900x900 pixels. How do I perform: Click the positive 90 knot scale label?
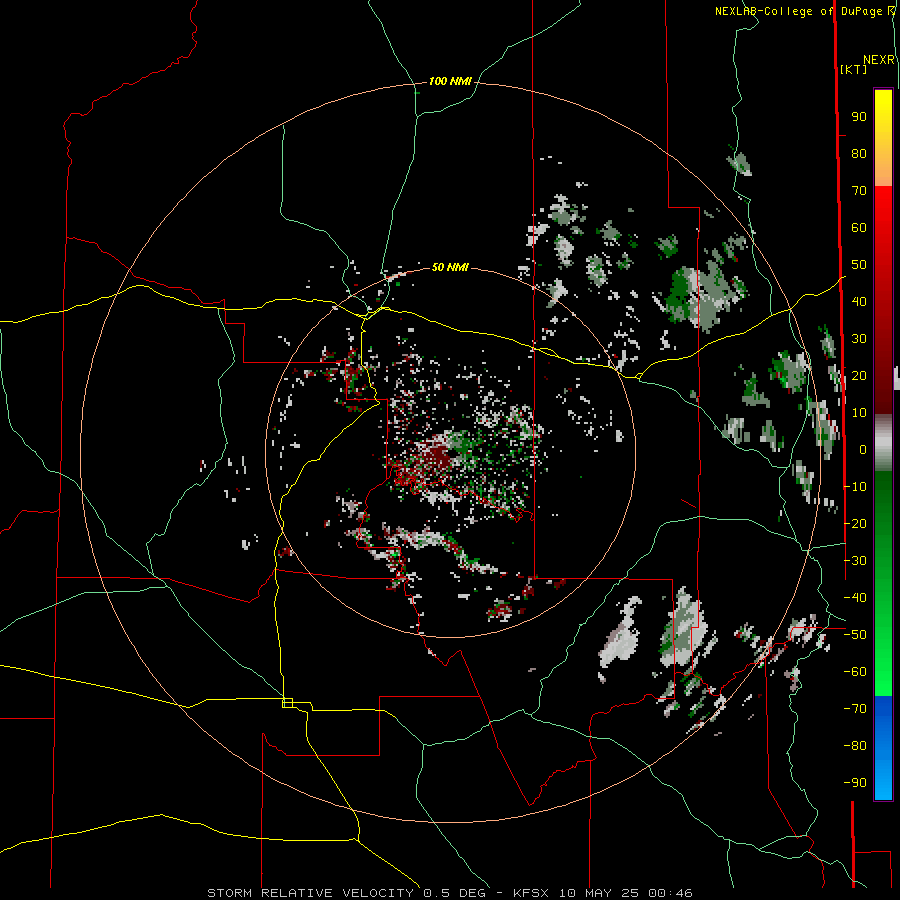(859, 117)
